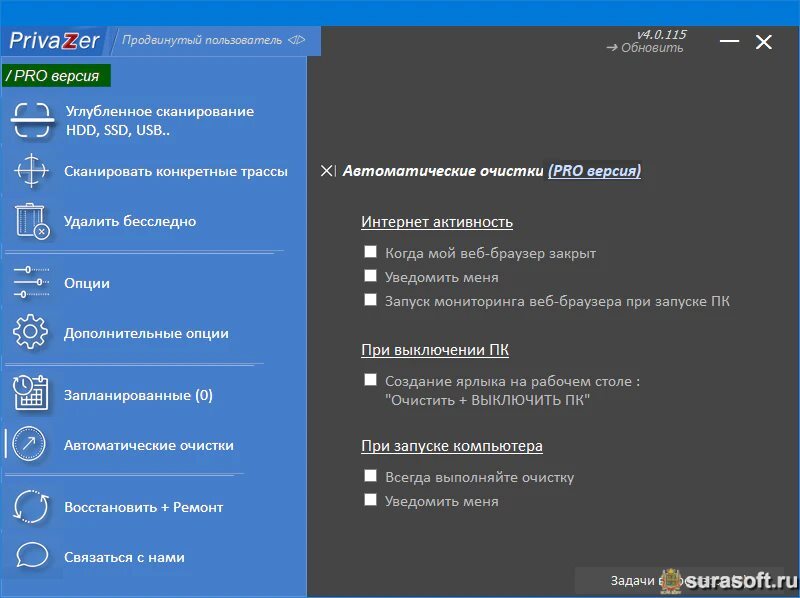This screenshot has width=800, height=598.
Task: Switch user mode via Продвинутый пользователь selector
Action: tap(213, 40)
